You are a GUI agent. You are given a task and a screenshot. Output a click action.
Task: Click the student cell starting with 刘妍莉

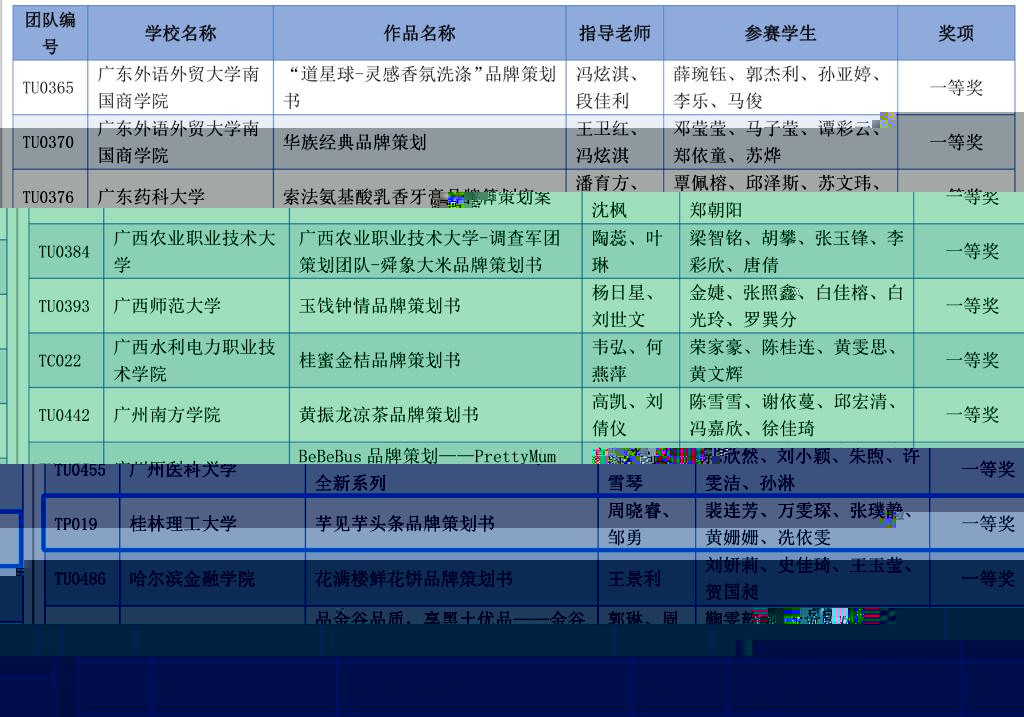[x=812, y=579]
